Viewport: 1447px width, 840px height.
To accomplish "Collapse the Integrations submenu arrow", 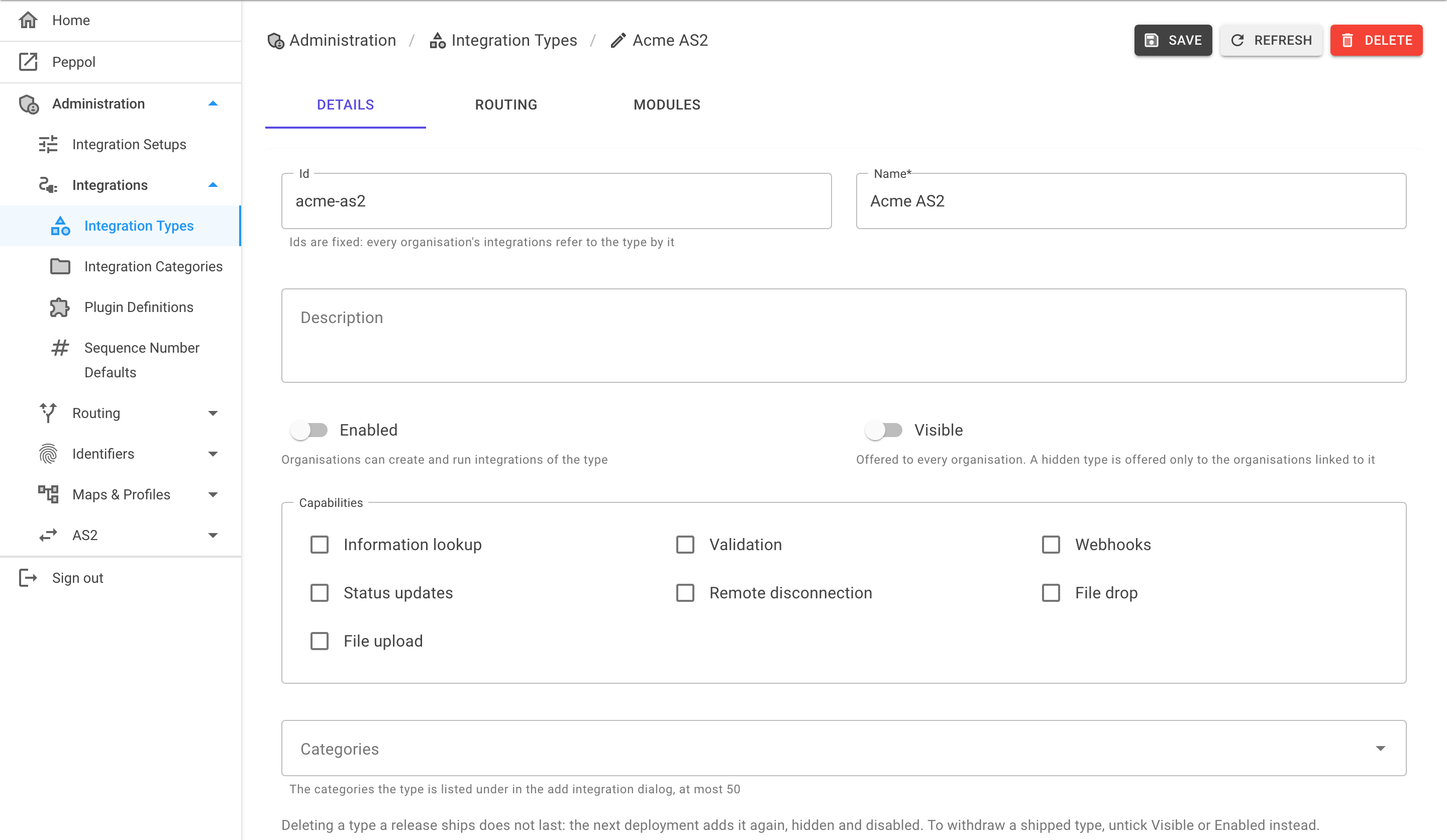I will (213, 185).
